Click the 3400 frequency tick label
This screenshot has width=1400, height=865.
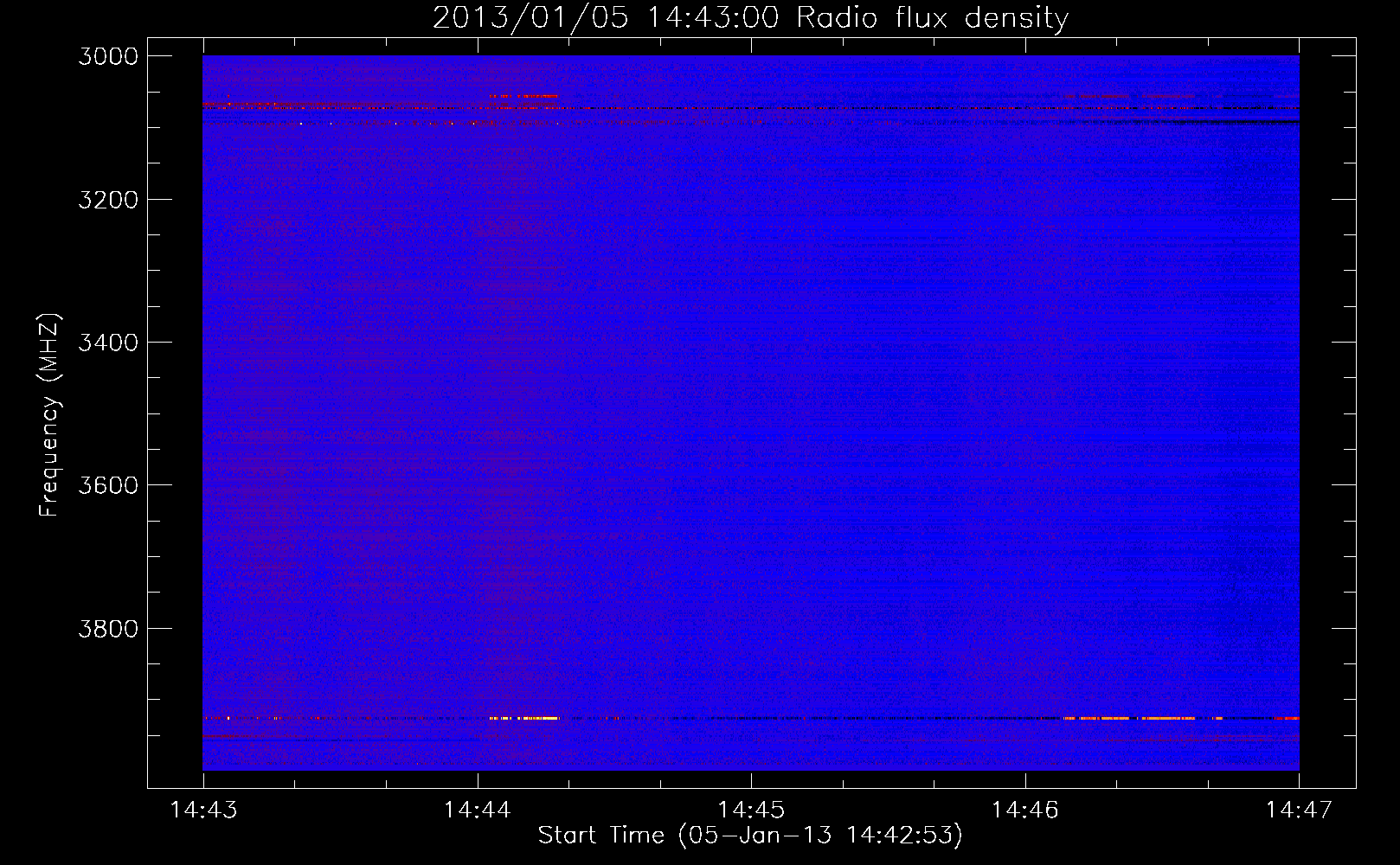click(108, 343)
